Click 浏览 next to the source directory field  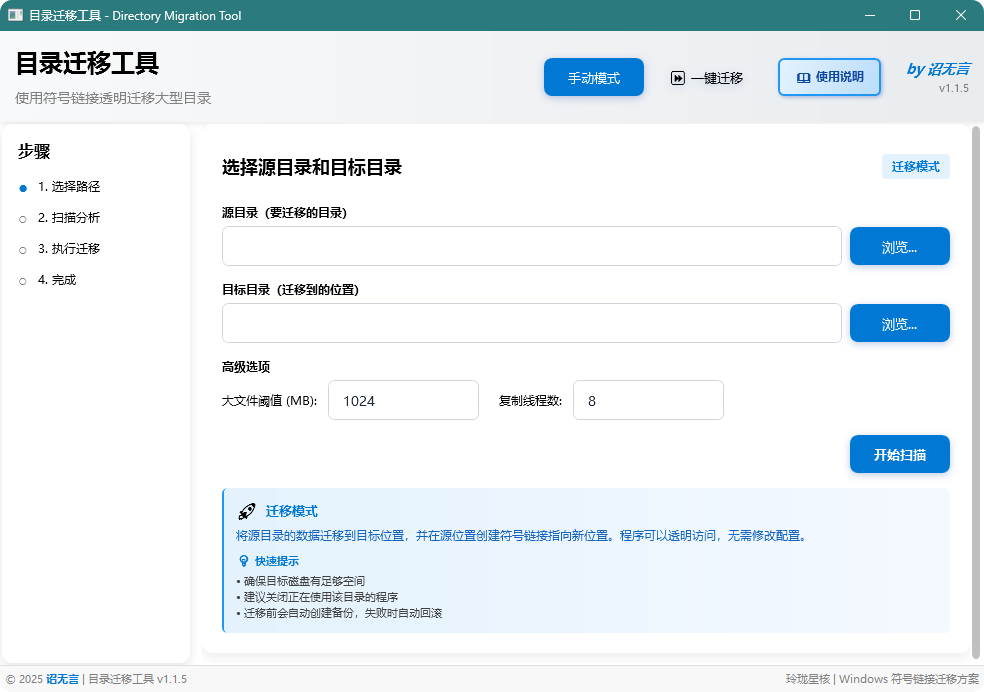click(898, 246)
